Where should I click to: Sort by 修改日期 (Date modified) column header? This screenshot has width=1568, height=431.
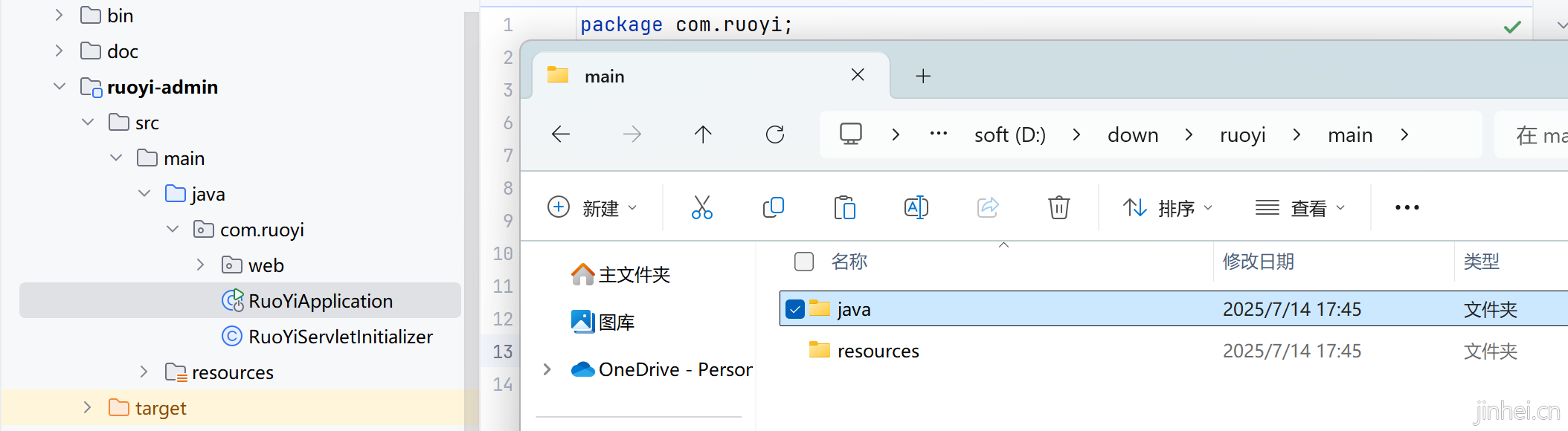pos(1259,262)
